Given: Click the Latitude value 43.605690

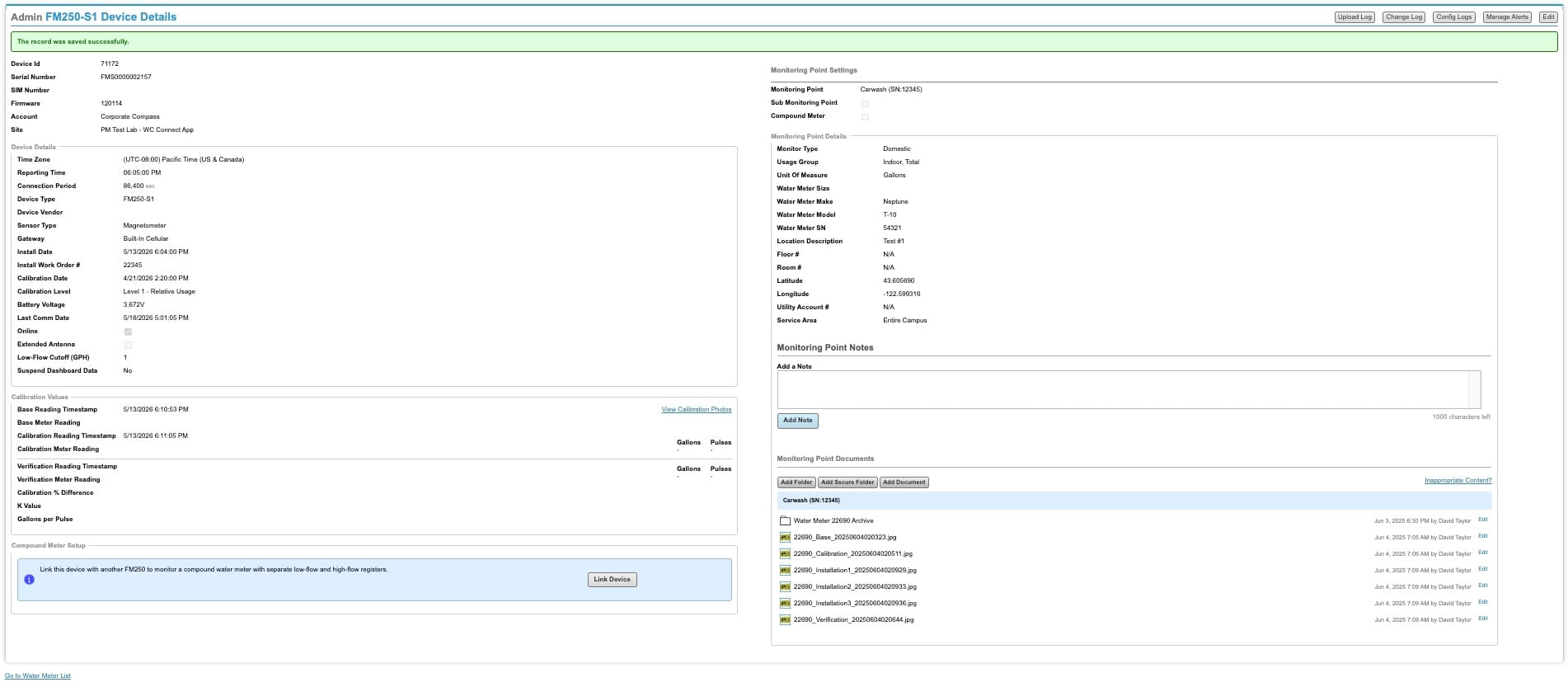Looking at the screenshot, I should (x=899, y=281).
